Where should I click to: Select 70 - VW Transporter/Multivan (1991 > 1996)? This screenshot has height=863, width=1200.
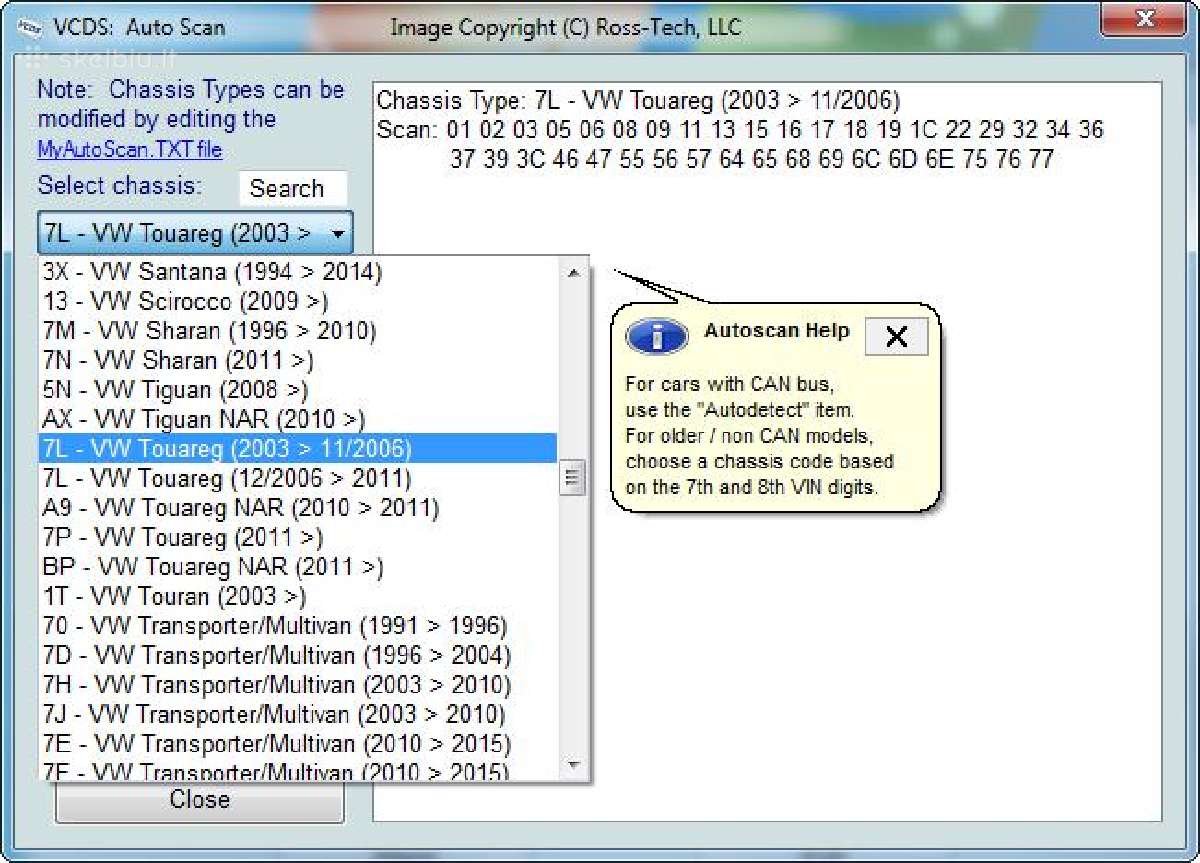298,626
